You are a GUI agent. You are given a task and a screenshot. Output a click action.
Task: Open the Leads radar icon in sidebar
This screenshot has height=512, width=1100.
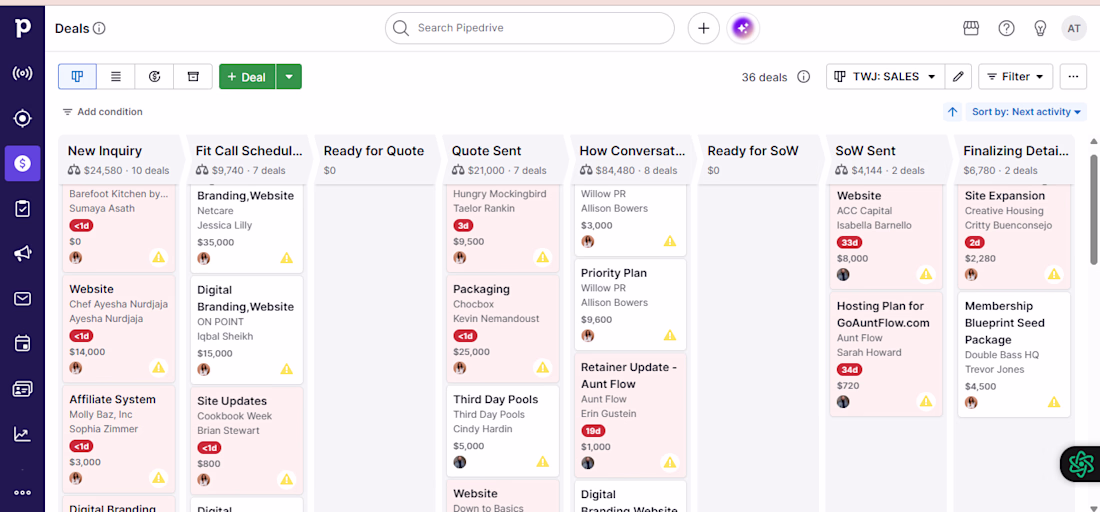pos(22,74)
